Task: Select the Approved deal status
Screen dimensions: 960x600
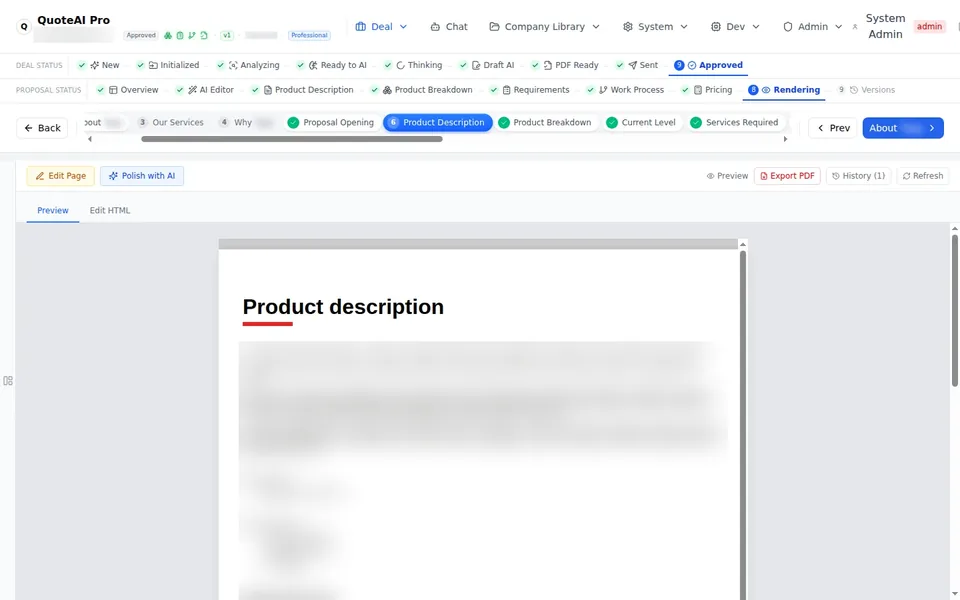Action: [708, 65]
